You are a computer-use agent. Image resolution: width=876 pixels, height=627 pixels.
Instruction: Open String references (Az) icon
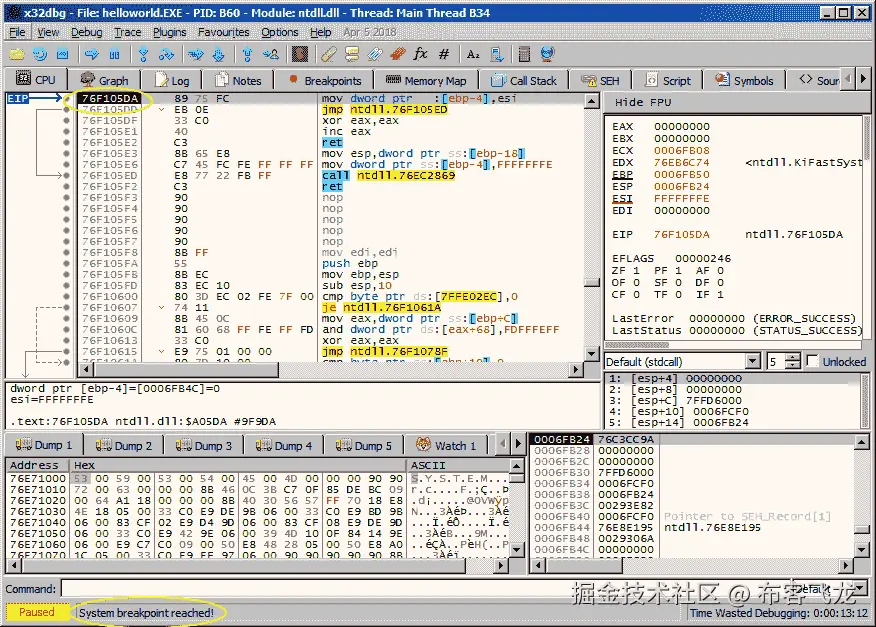(x=473, y=54)
